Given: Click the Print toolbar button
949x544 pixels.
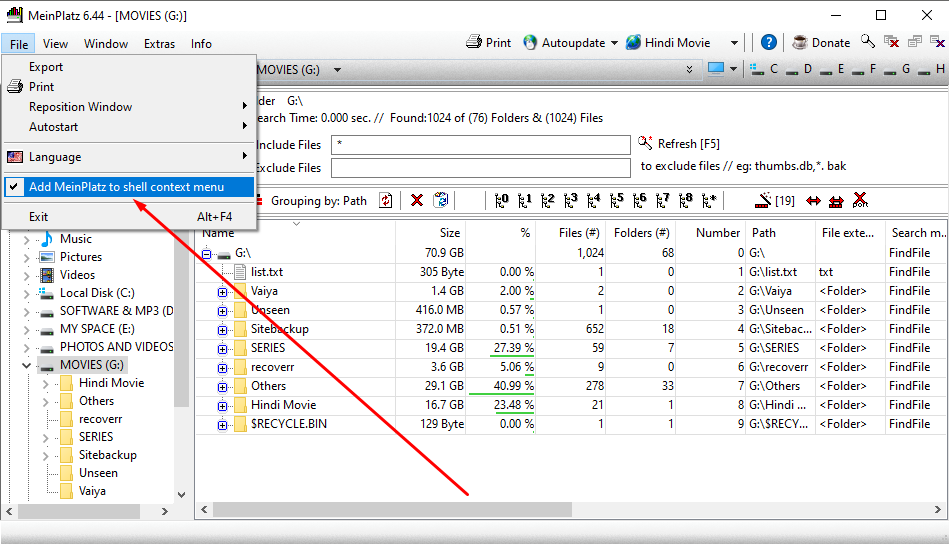Looking at the screenshot, I should coord(488,43).
